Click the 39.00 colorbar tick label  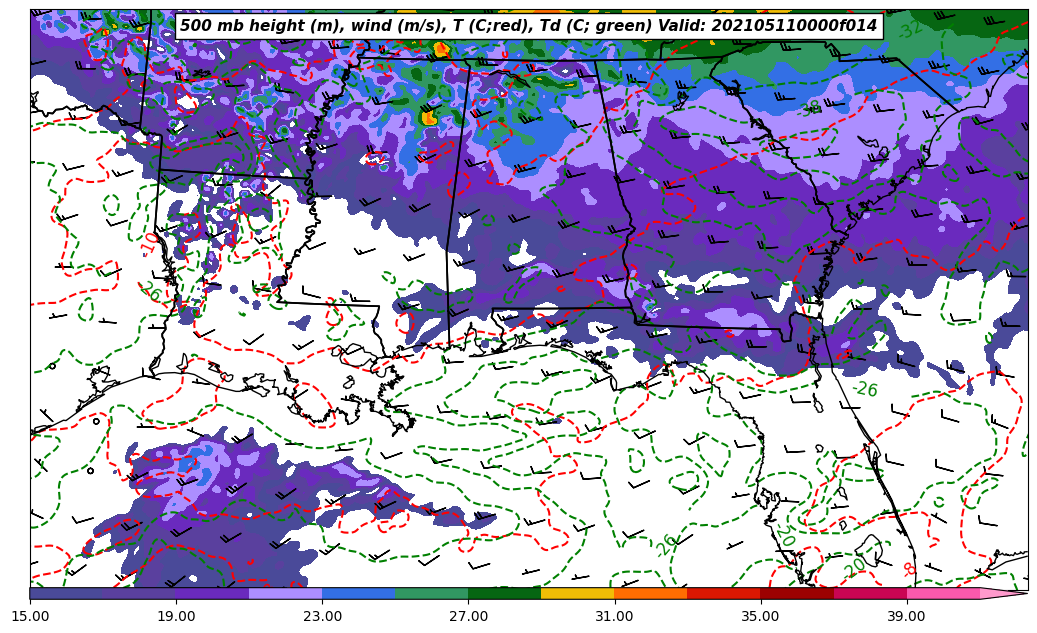point(906,616)
